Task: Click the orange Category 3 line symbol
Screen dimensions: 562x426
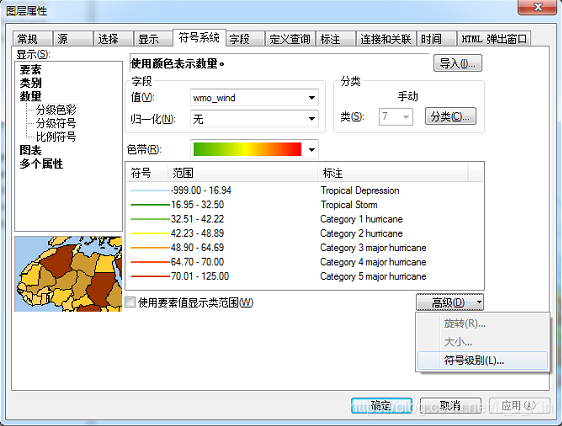Action: point(150,248)
